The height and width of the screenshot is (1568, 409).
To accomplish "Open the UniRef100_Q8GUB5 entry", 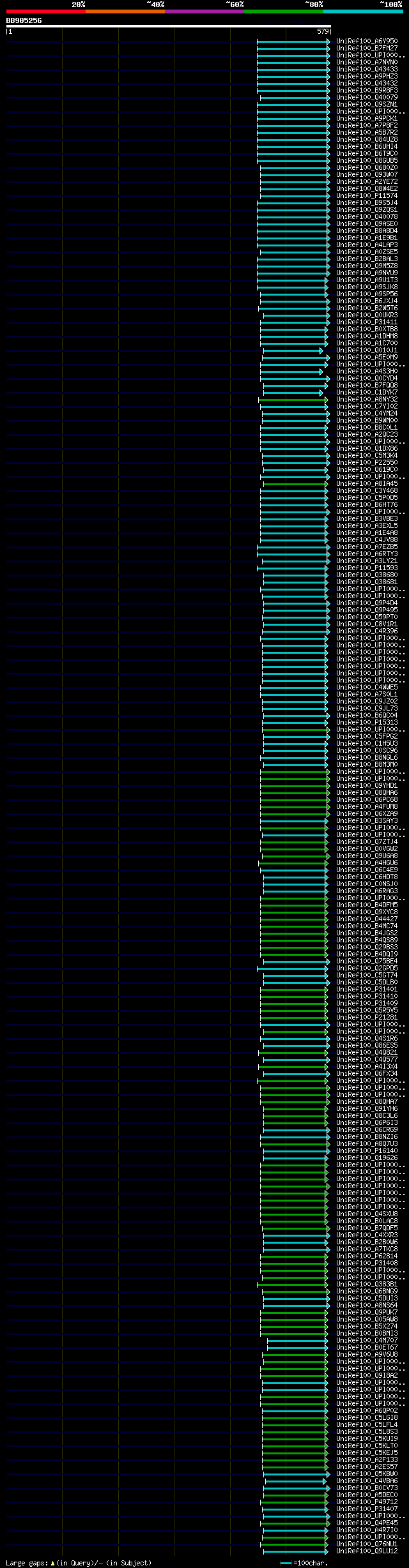I will point(367,161).
